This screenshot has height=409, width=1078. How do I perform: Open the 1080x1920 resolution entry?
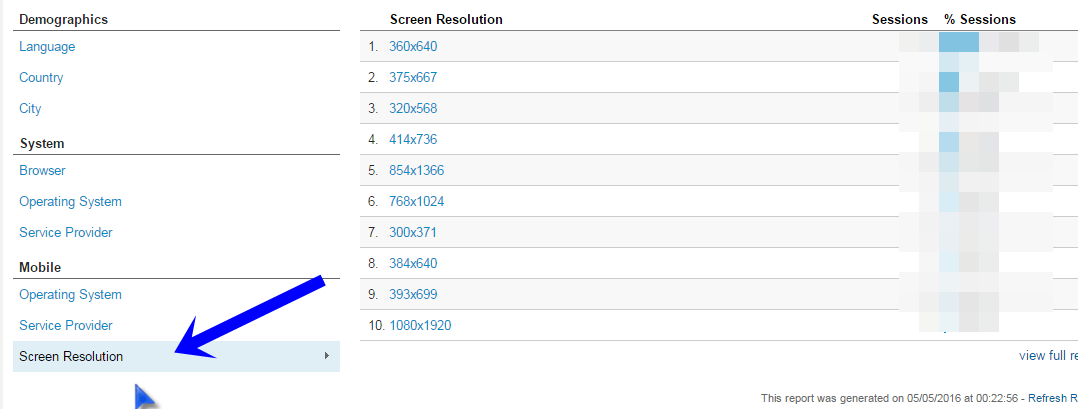pyautogui.click(x=420, y=325)
